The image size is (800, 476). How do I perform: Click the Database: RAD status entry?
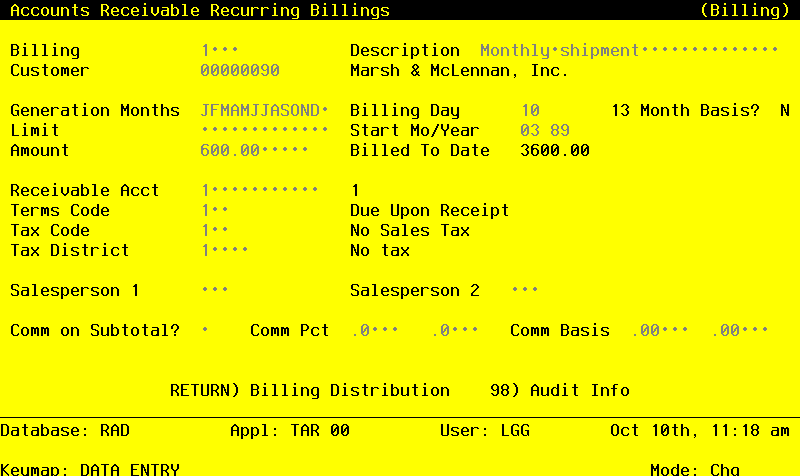(x=65, y=430)
